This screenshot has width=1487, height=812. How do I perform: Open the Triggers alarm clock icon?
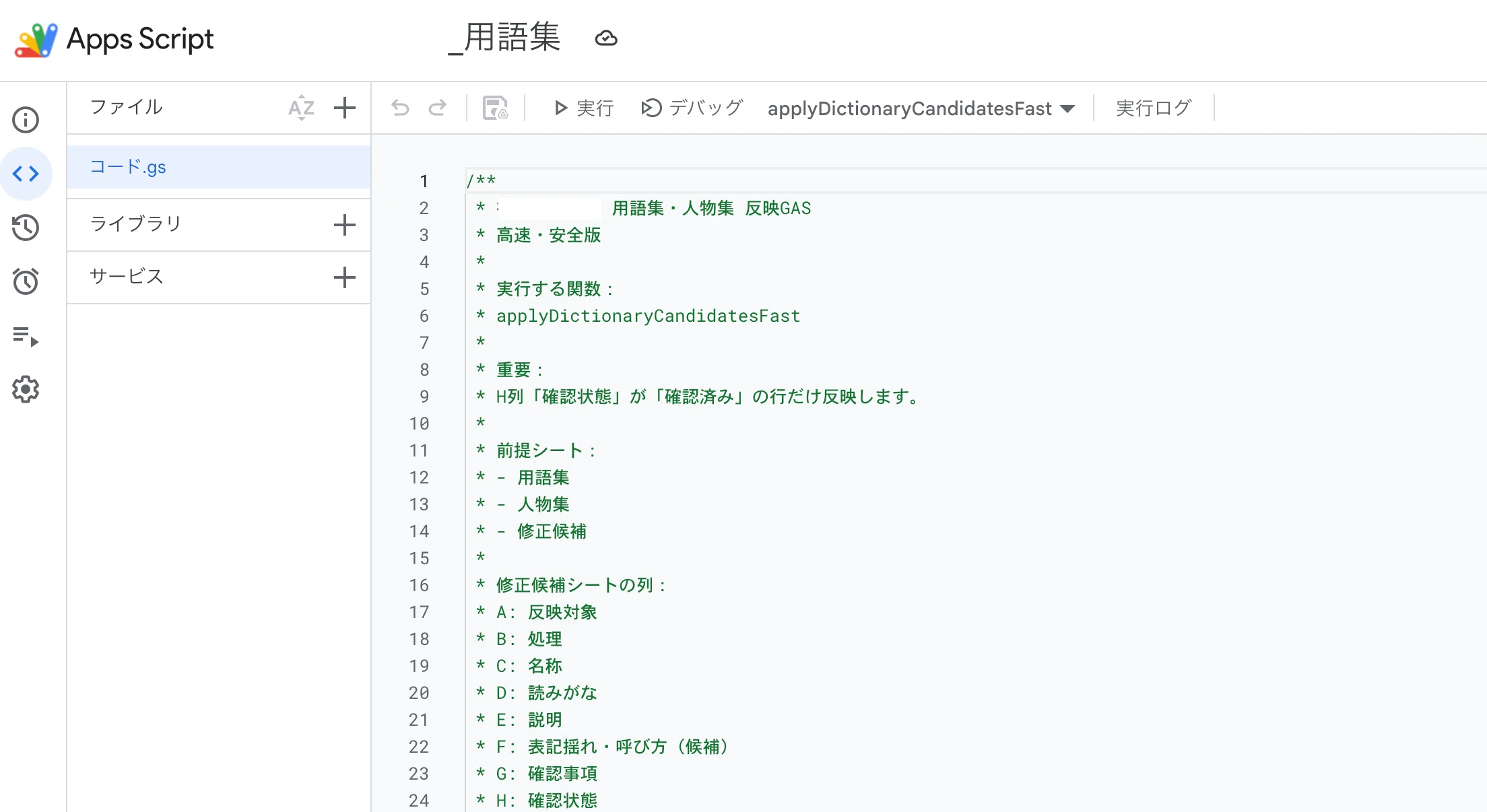pos(26,281)
